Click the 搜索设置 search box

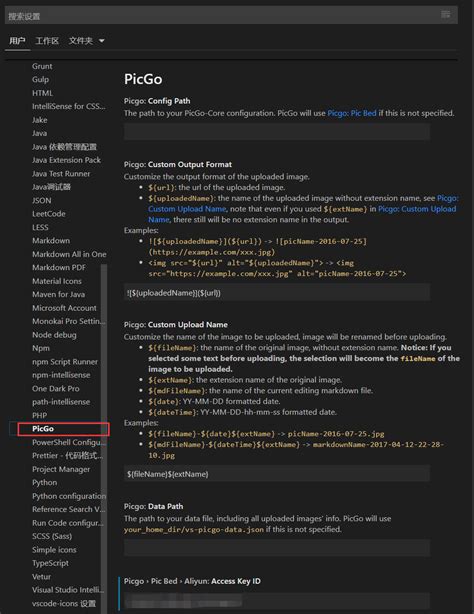pos(231,16)
